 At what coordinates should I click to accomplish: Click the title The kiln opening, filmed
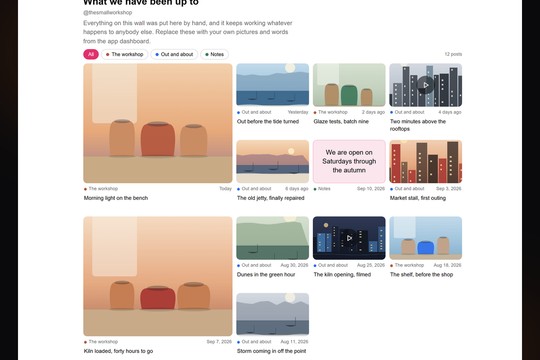coord(342,275)
